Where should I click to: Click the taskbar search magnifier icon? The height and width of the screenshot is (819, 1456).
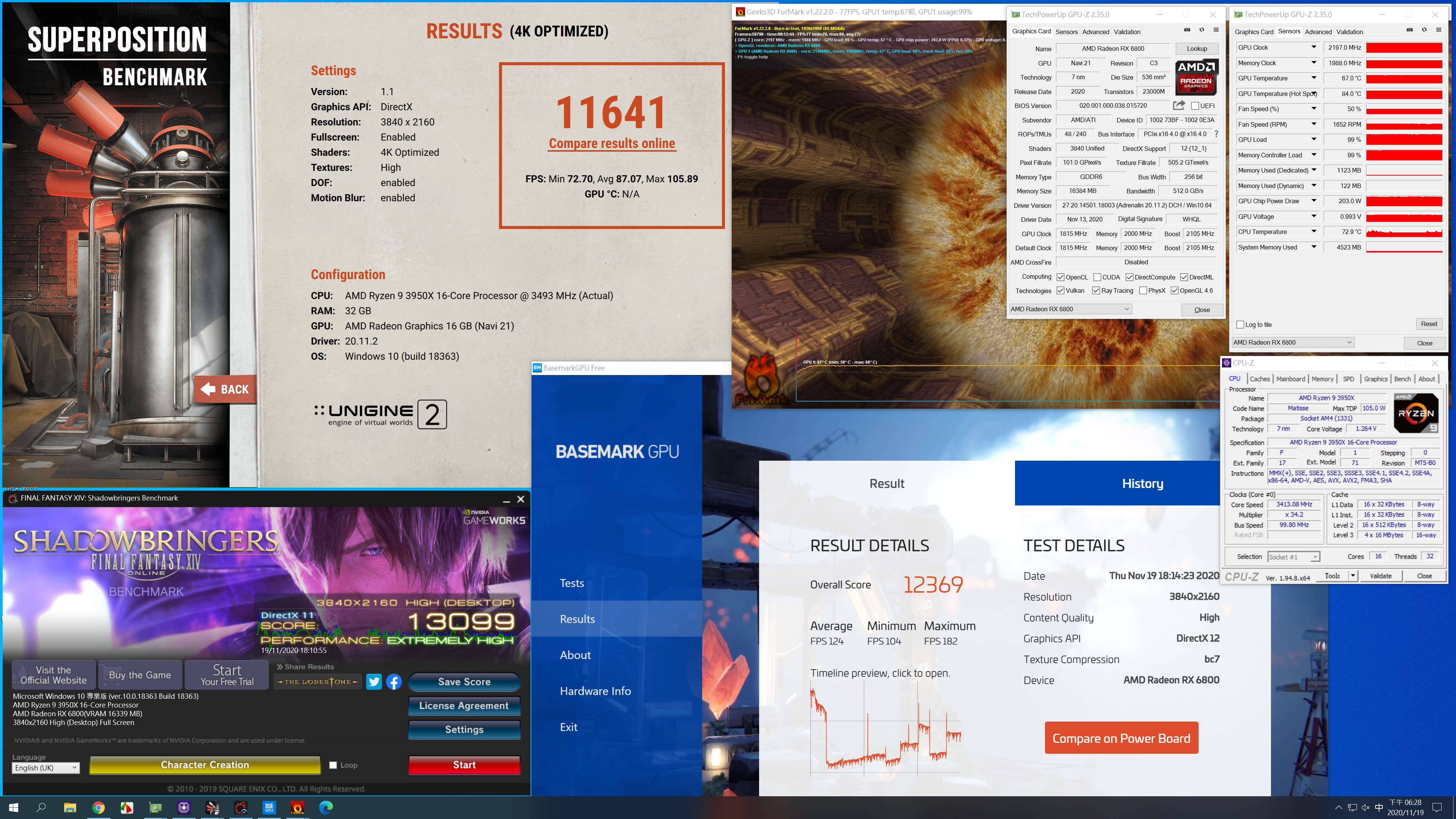pos(41,808)
